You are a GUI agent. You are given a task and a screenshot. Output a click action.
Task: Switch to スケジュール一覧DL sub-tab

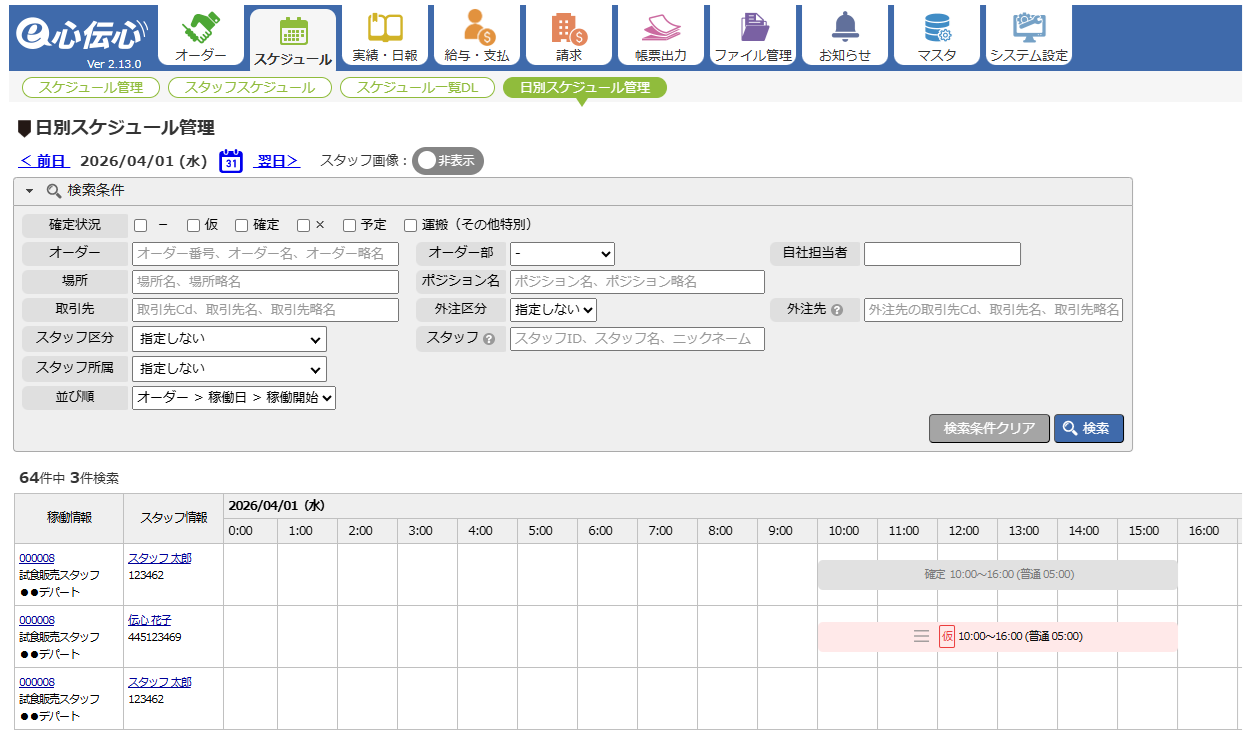418,87
